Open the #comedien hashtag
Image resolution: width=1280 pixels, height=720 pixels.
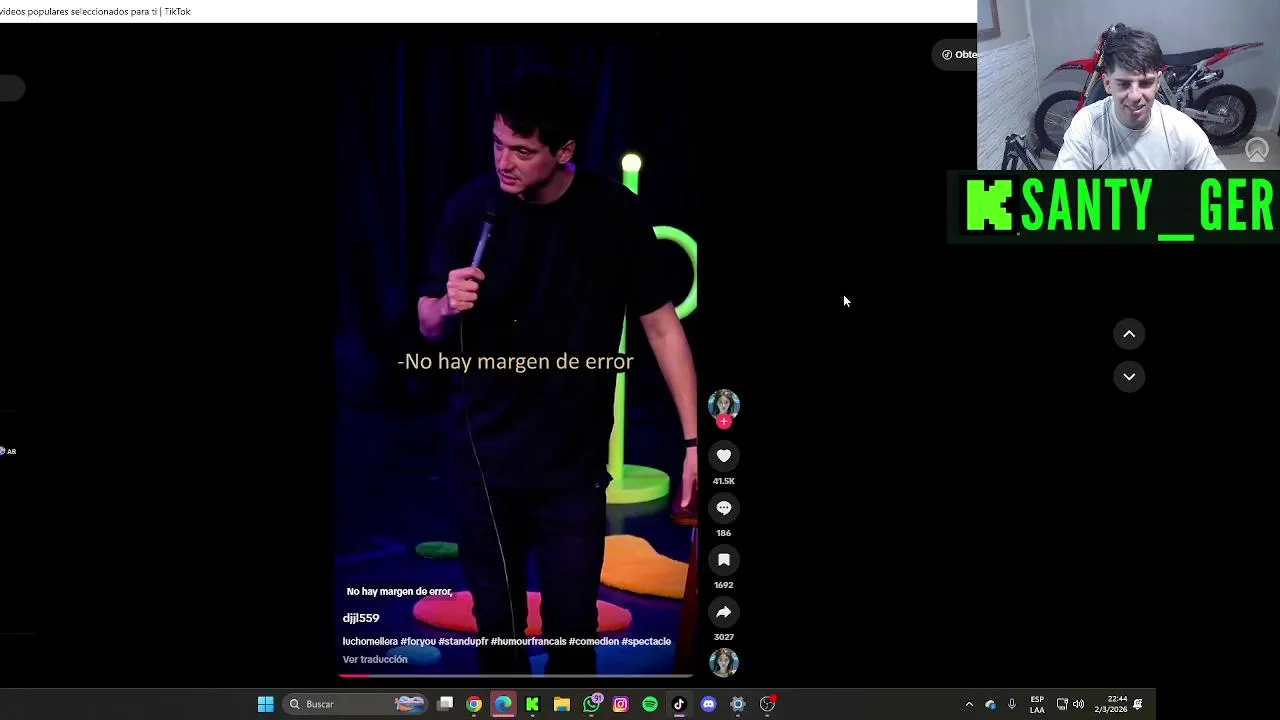[x=594, y=642]
